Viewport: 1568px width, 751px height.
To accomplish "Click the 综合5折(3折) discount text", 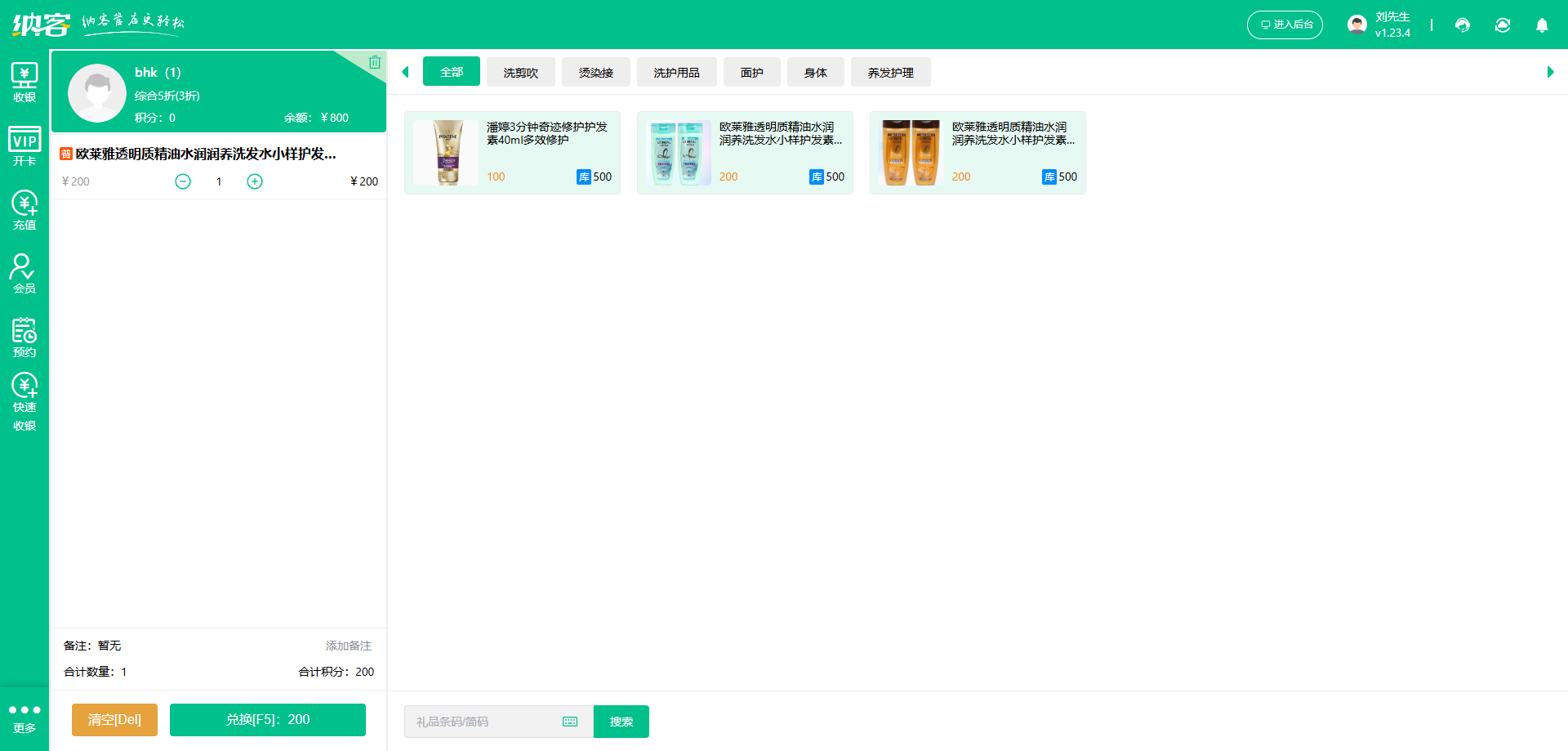I will click(167, 96).
